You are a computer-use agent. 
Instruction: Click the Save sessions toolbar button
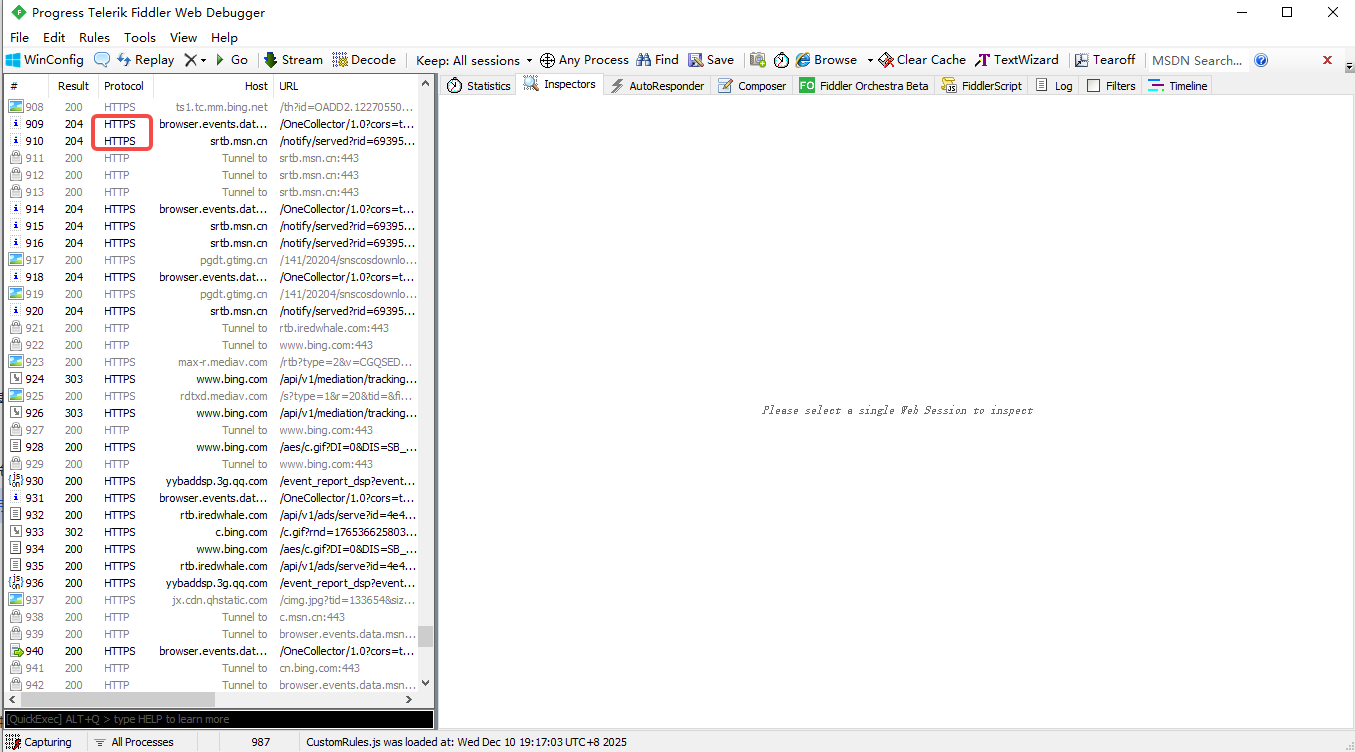tap(711, 60)
